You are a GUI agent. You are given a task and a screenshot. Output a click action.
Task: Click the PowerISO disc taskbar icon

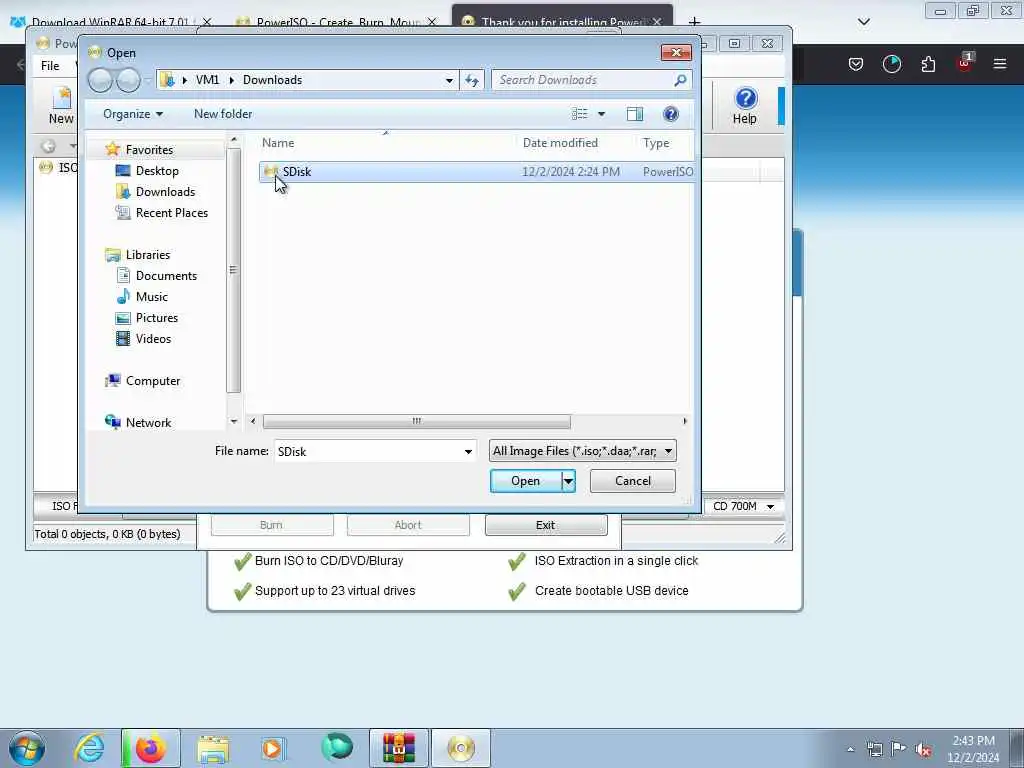pyautogui.click(x=461, y=748)
